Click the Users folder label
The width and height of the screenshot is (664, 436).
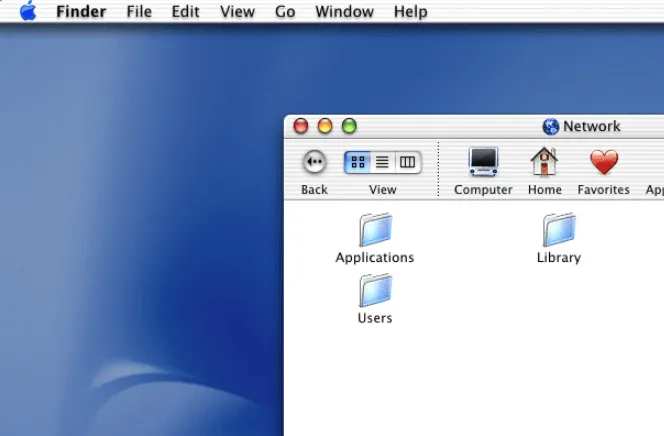point(375,318)
